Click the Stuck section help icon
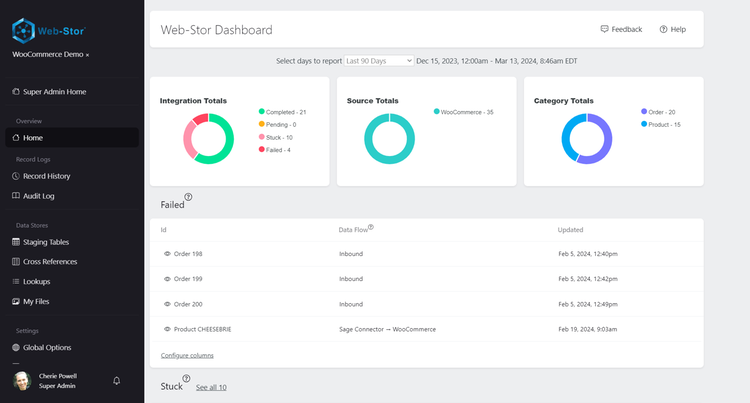 pos(186,379)
